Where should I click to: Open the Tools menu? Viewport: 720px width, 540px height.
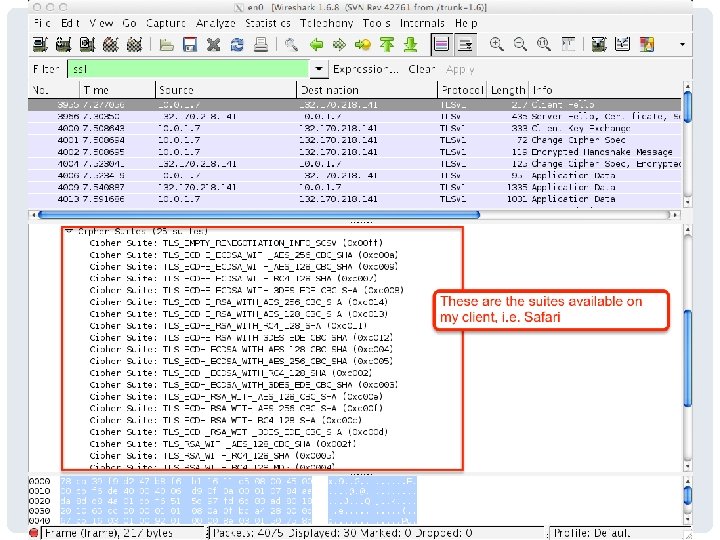[377, 23]
